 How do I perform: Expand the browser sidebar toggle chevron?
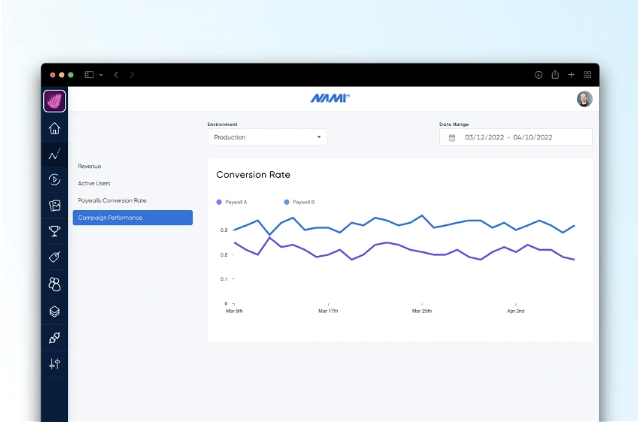point(101,75)
